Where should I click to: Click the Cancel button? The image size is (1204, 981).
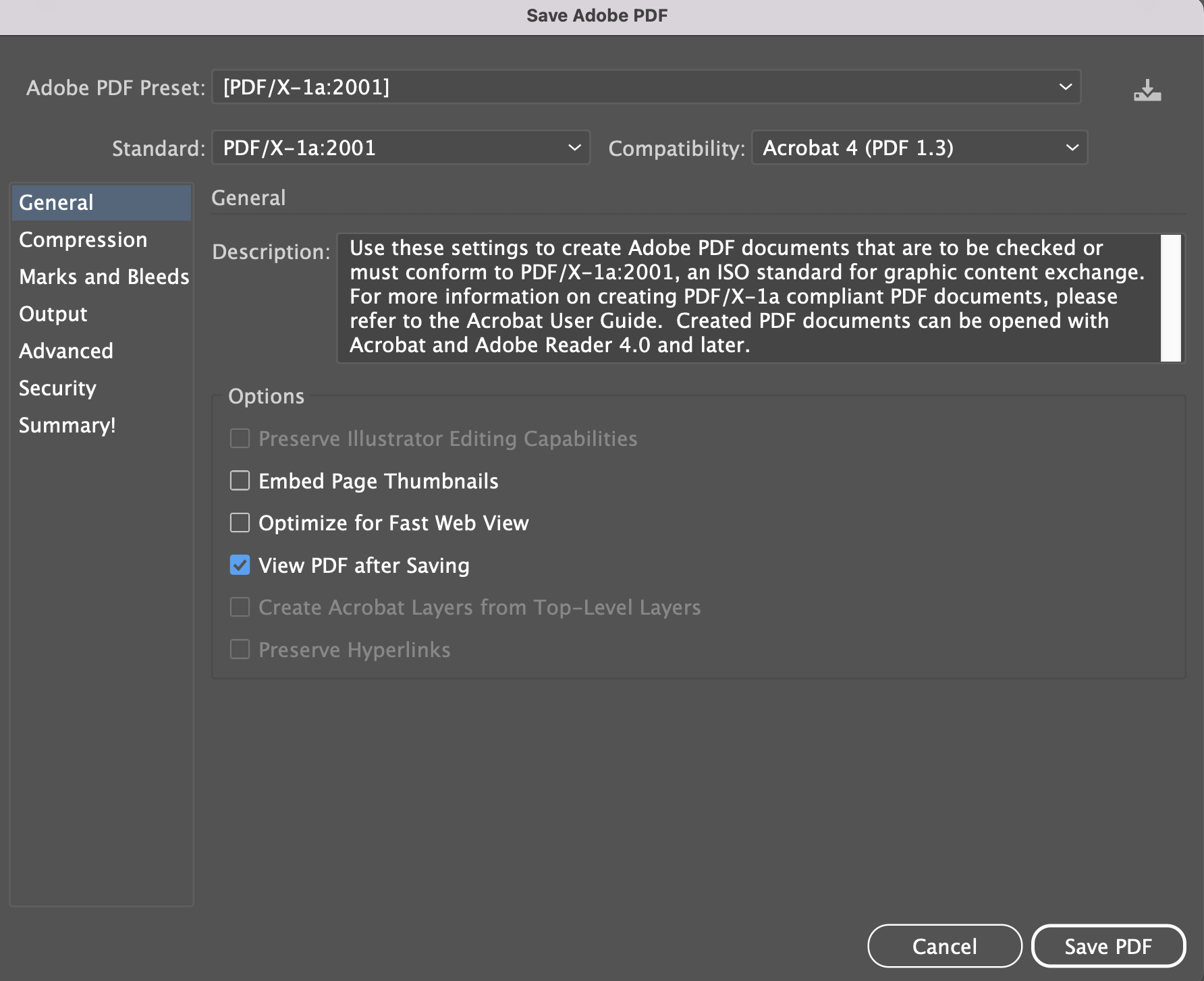[x=945, y=946]
